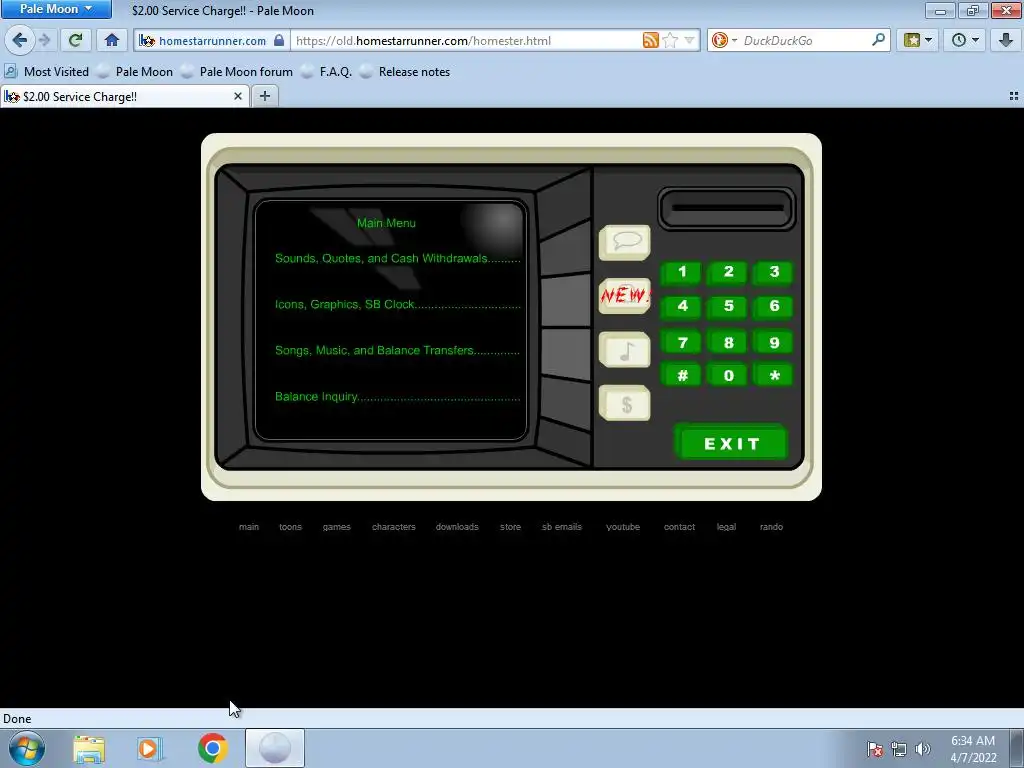Select Icons, Graphics, SB Clock option

click(397, 304)
